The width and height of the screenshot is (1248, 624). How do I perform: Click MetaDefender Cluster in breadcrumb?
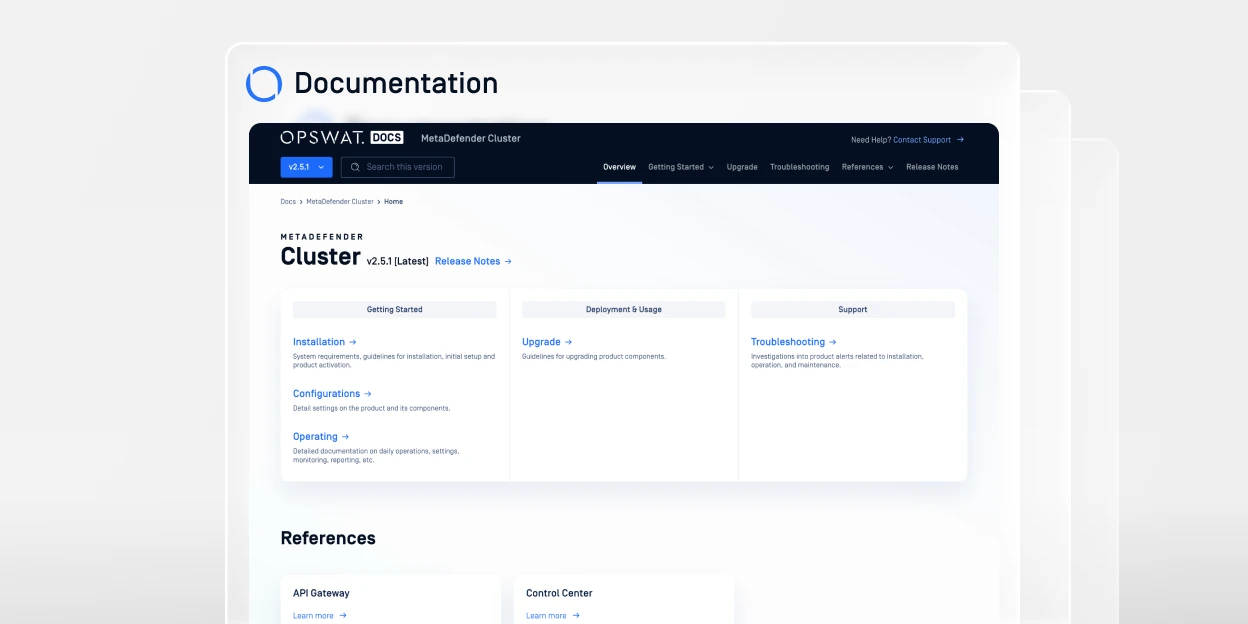tap(339, 202)
